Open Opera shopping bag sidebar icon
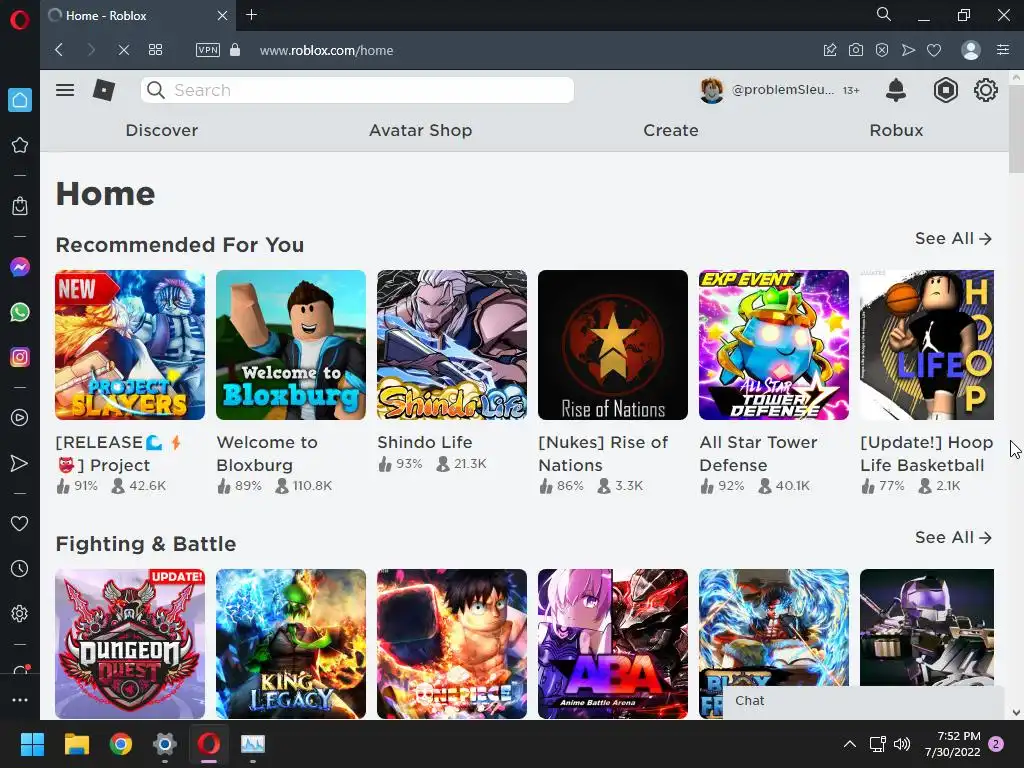Viewport: 1024px width, 768px height. pos(20,206)
